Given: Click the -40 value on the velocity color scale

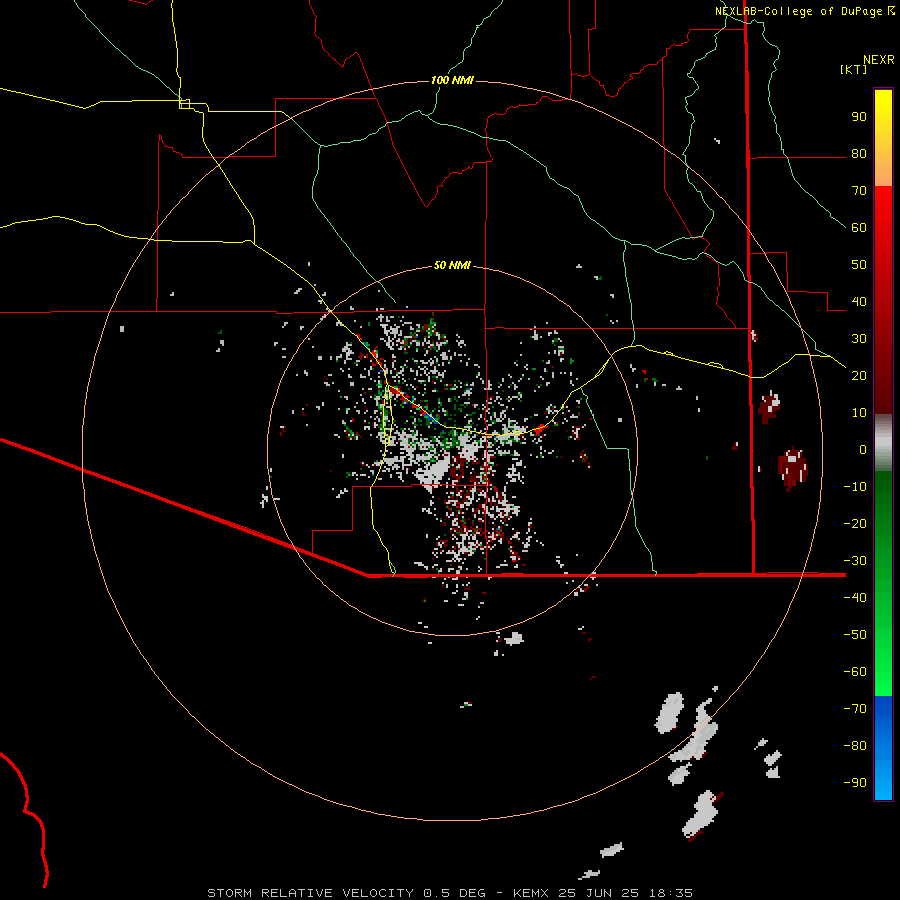Looking at the screenshot, I should [x=855, y=598].
